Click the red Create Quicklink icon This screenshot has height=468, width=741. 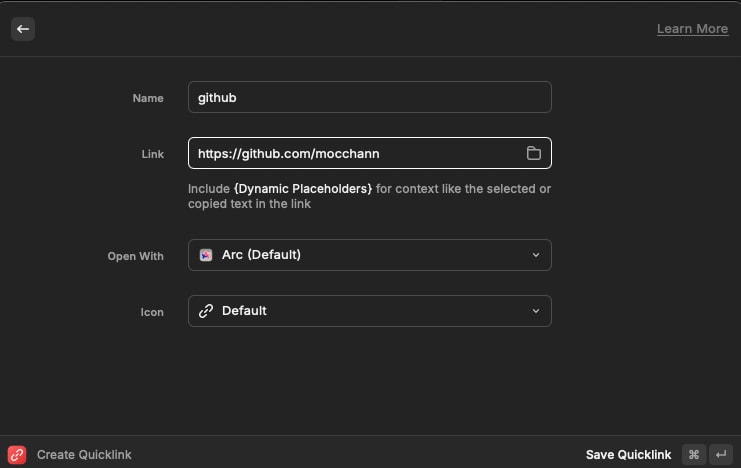[17, 454]
